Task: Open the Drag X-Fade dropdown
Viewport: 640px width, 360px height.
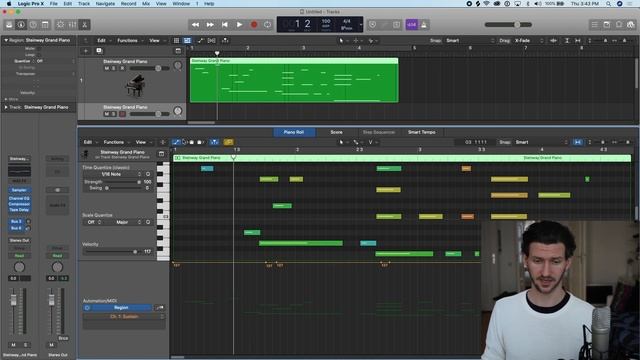Action: coord(529,40)
